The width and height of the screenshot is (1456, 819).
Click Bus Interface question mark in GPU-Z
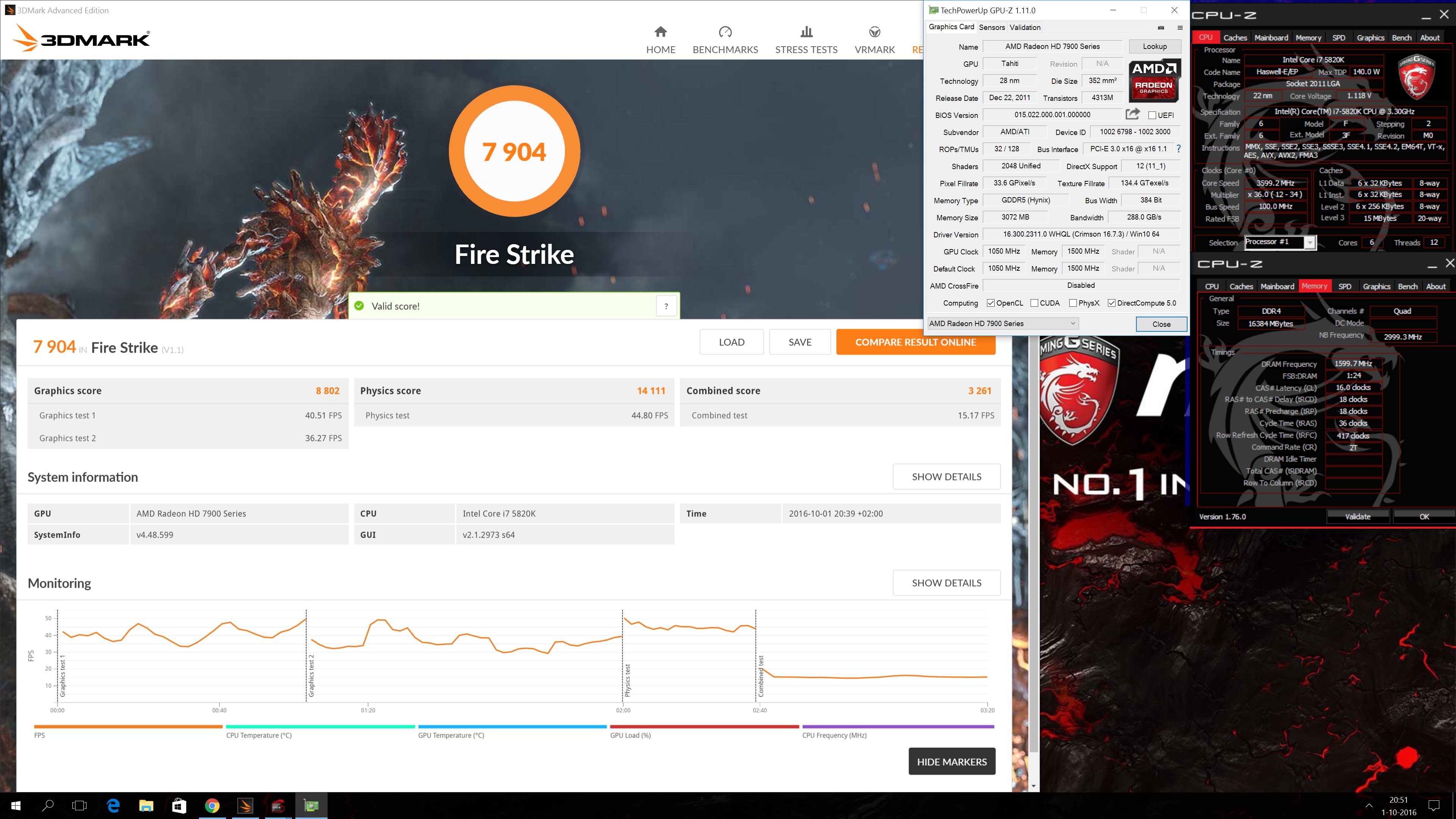[1178, 149]
